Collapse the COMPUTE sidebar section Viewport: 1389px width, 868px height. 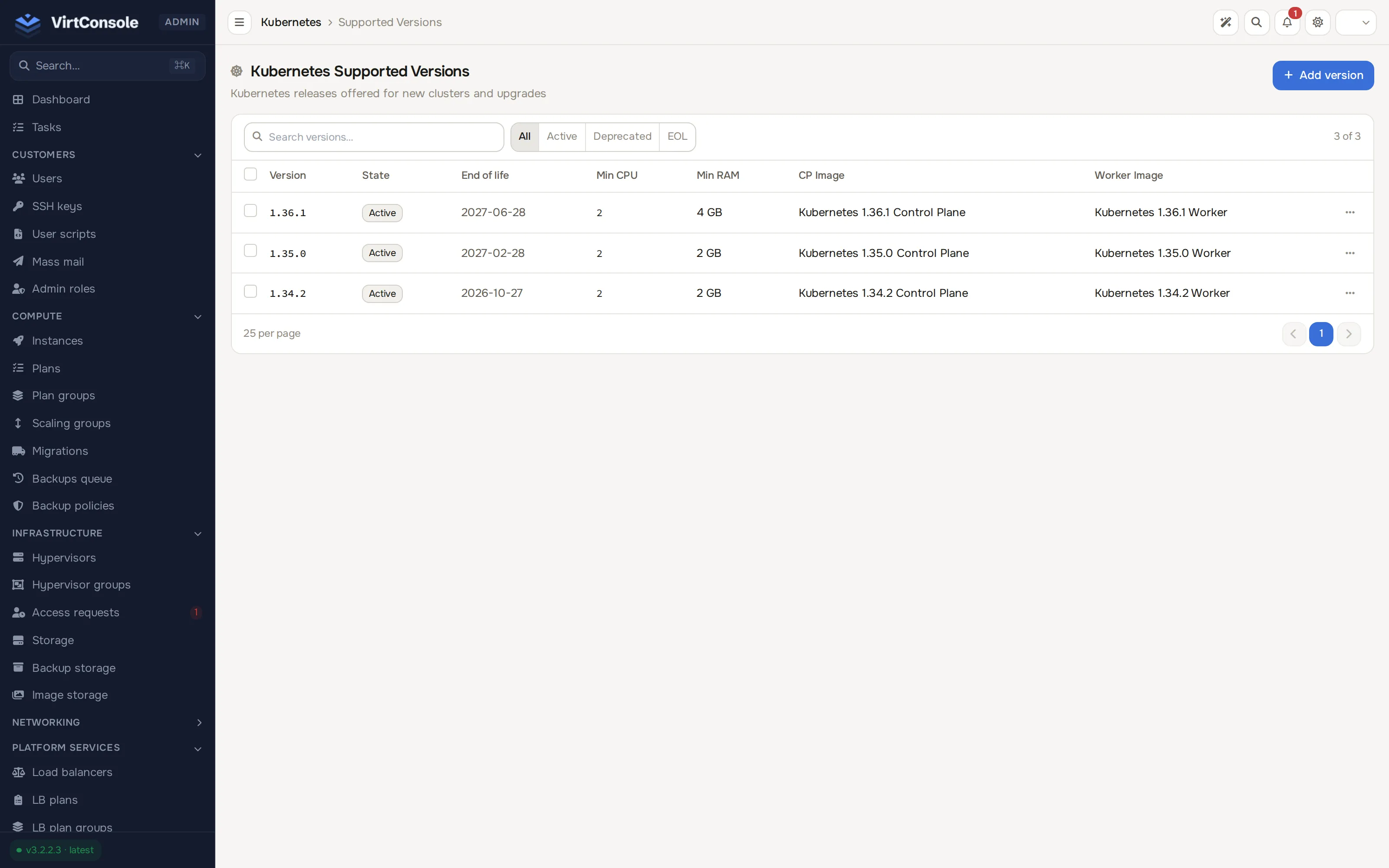click(x=107, y=316)
